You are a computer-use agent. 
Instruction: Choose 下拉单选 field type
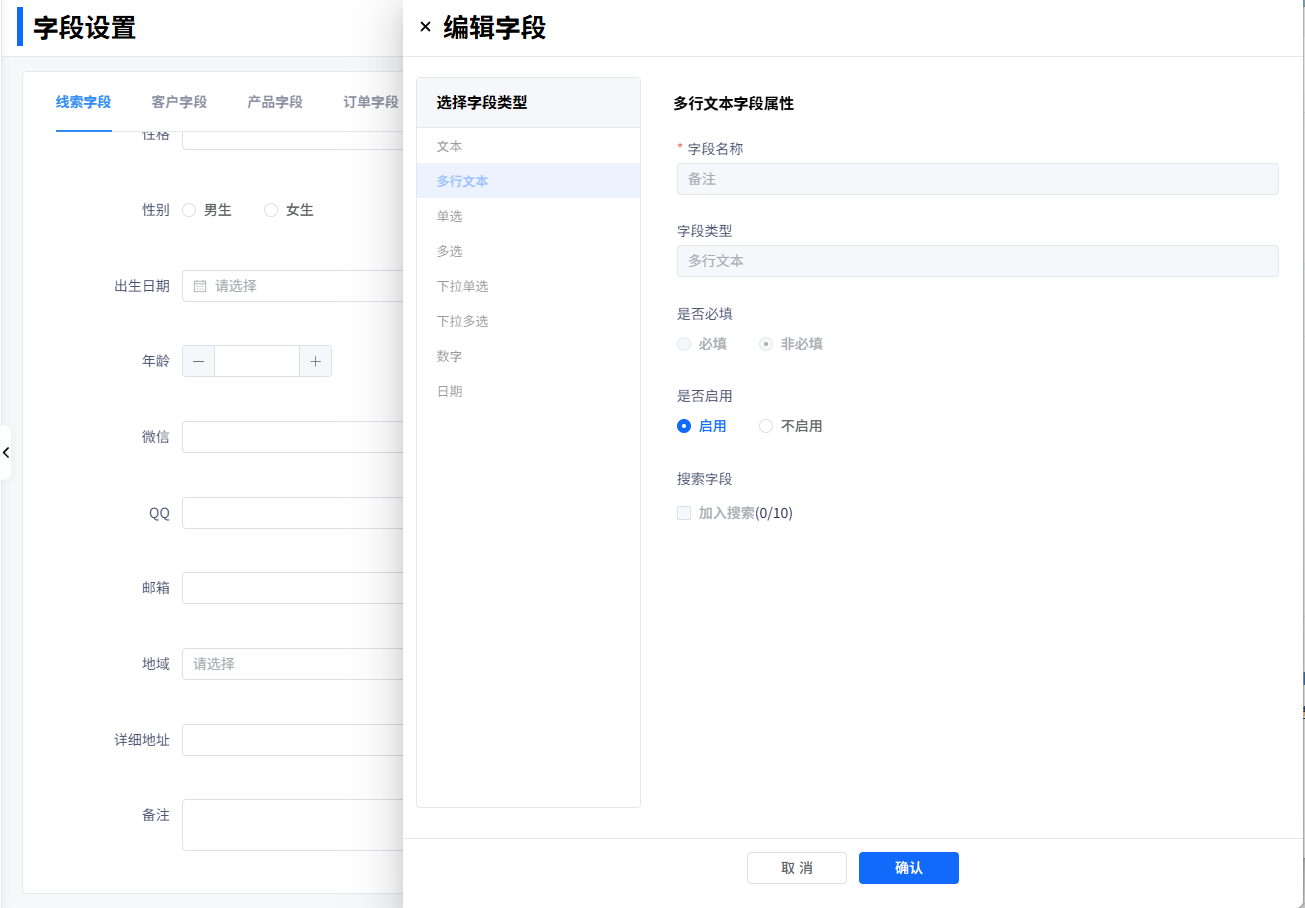coord(462,286)
